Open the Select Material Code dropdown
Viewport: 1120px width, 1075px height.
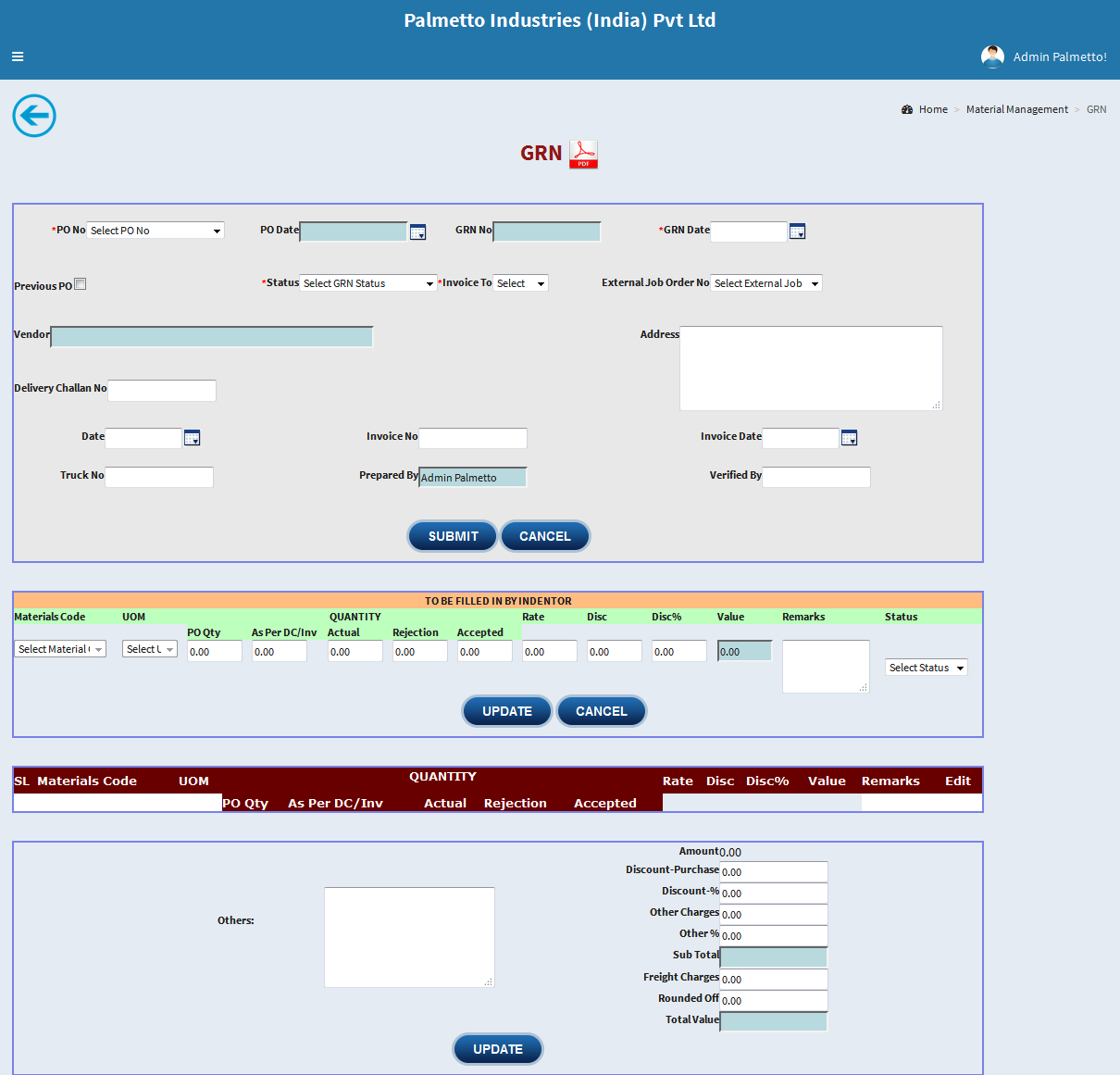[x=60, y=649]
